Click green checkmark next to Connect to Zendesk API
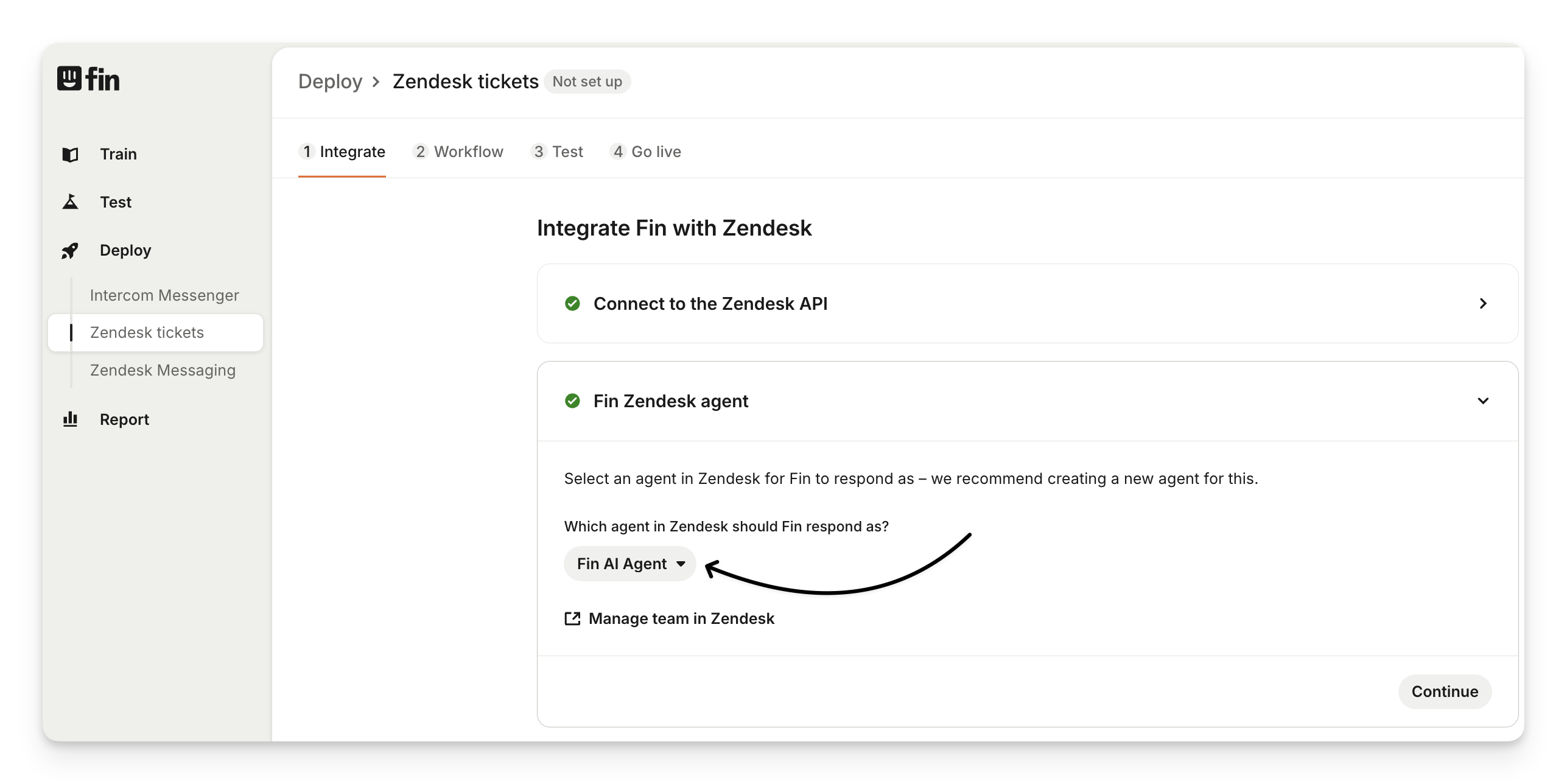This screenshot has width=1567, height=784. click(x=572, y=304)
